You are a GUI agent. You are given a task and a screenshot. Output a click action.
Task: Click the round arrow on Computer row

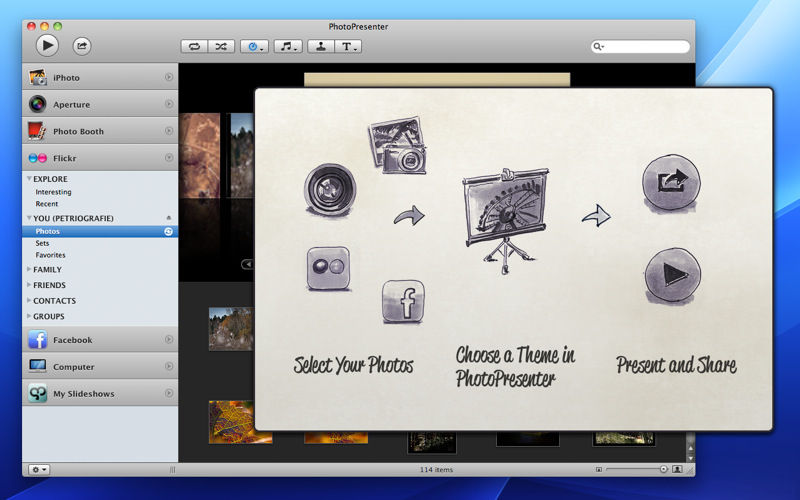pyautogui.click(x=169, y=366)
